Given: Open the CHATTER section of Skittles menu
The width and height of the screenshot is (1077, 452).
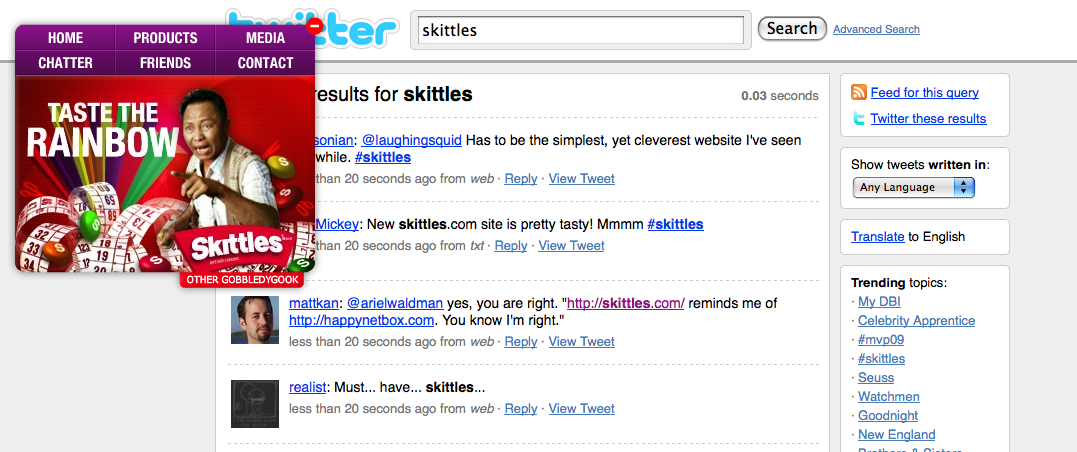Looking at the screenshot, I should pyautogui.click(x=65, y=63).
